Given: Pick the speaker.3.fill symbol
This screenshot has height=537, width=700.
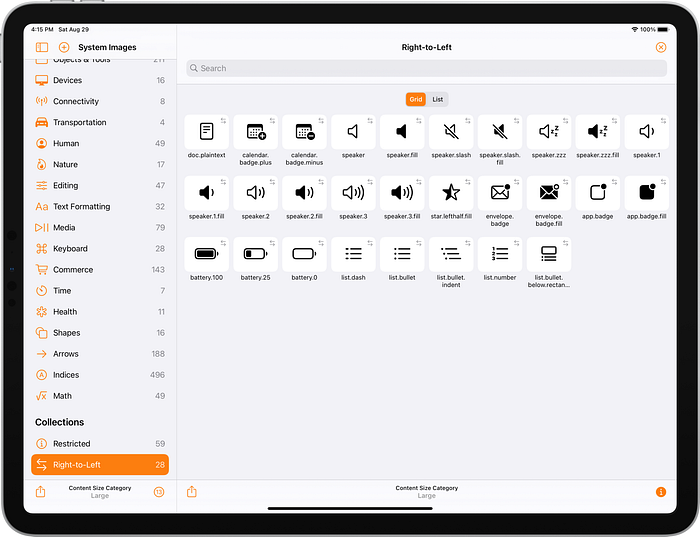Looking at the screenshot, I should tap(402, 193).
